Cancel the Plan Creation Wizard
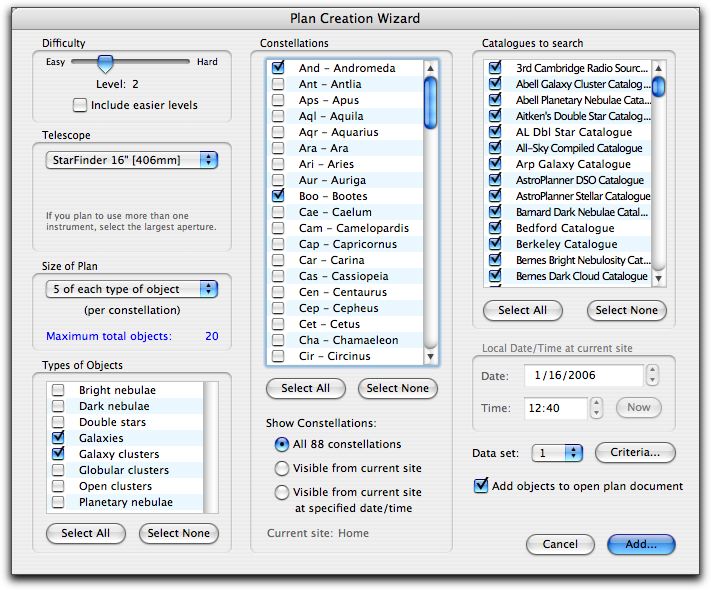 560,545
